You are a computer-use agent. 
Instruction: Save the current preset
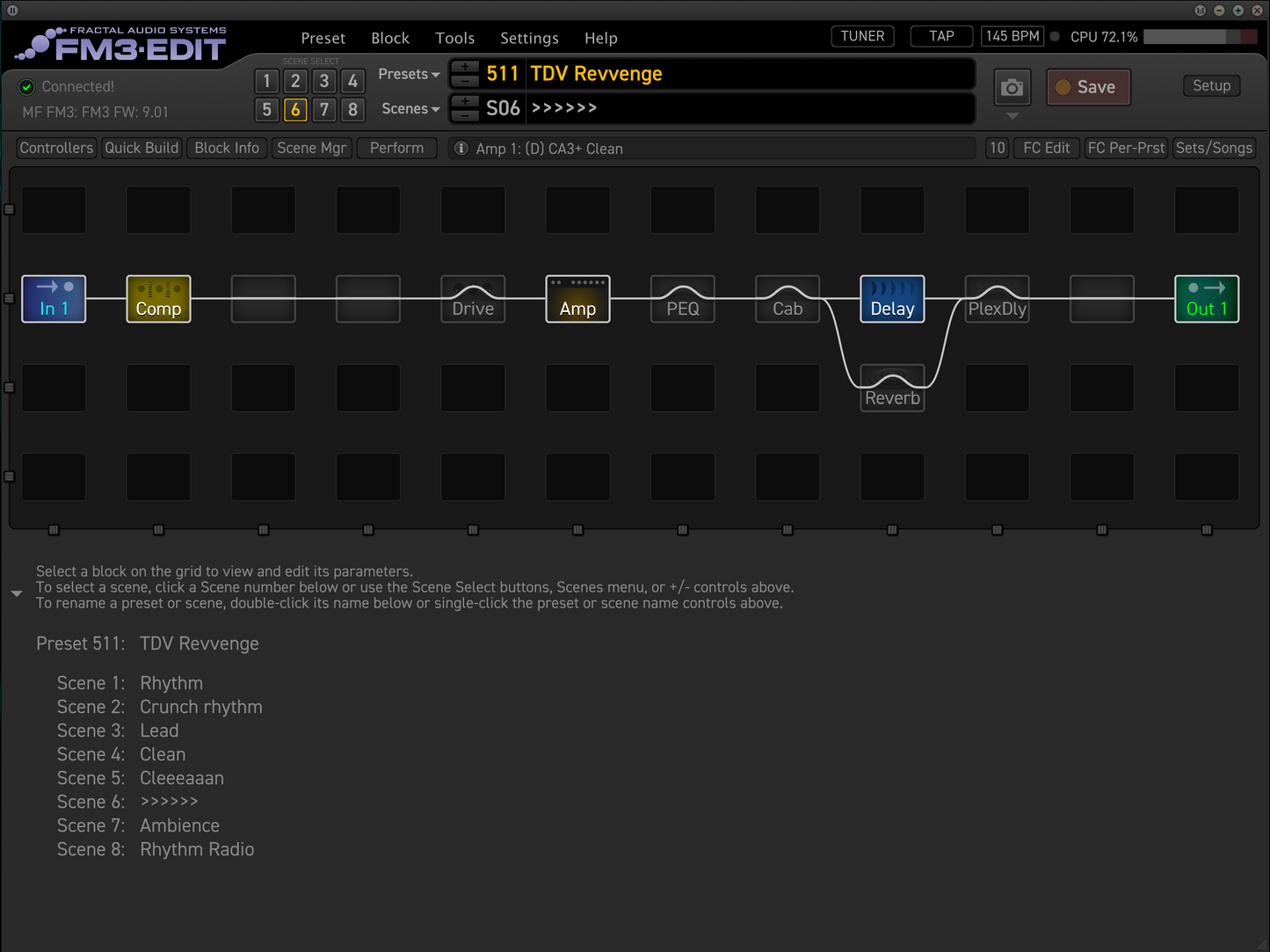pyautogui.click(x=1088, y=87)
